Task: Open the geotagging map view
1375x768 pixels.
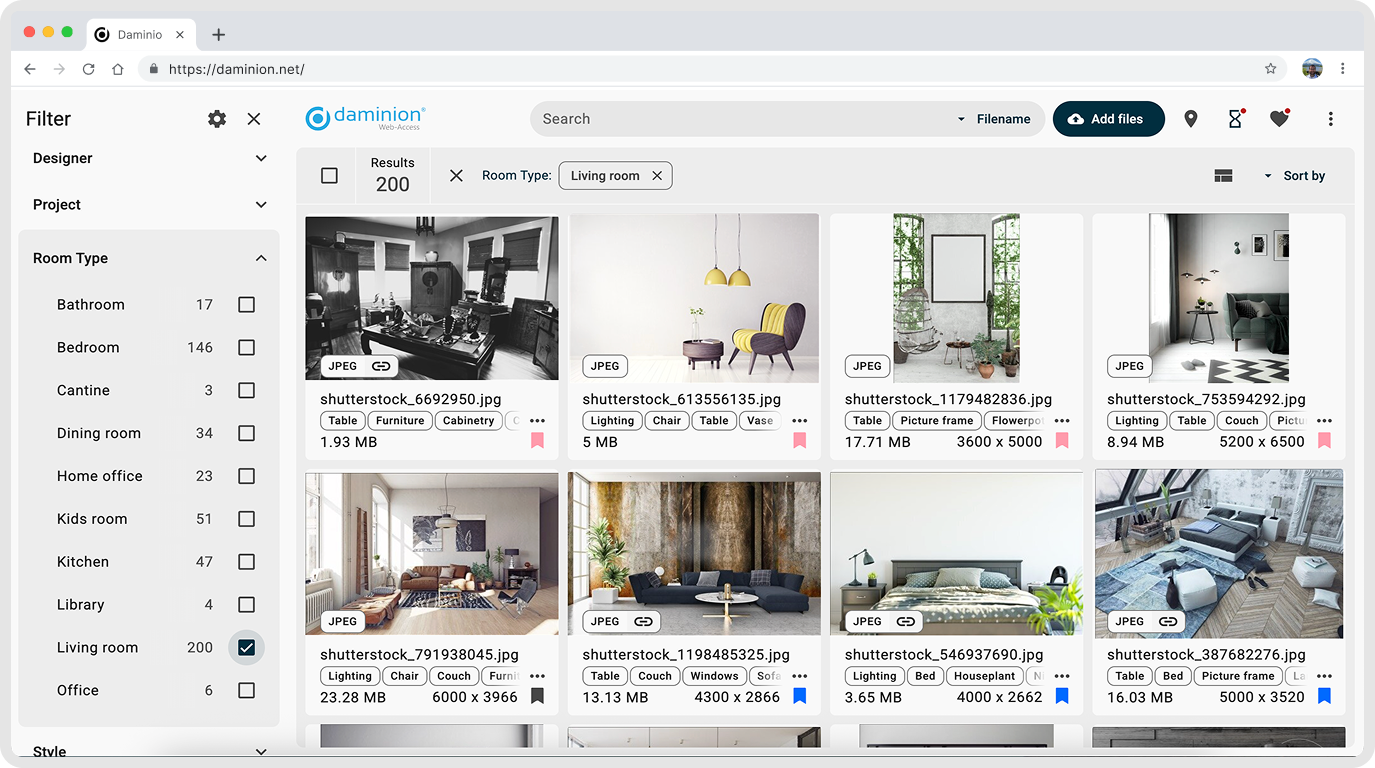Action: tap(1190, 118)
